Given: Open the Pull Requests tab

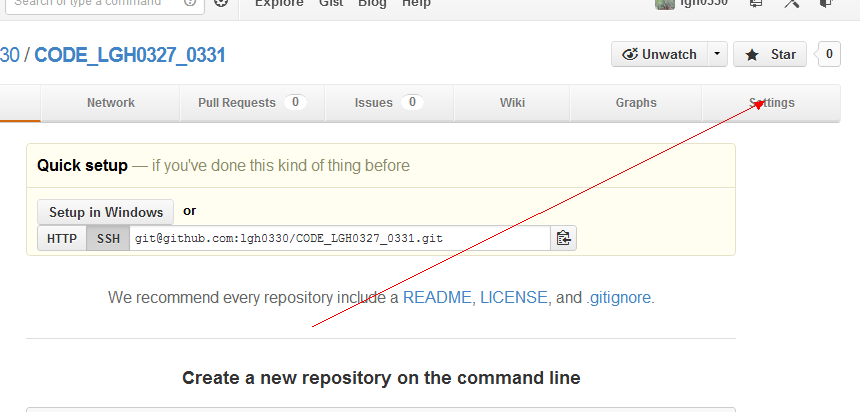Looking at the screenshot, I should (x=252, y=103).
